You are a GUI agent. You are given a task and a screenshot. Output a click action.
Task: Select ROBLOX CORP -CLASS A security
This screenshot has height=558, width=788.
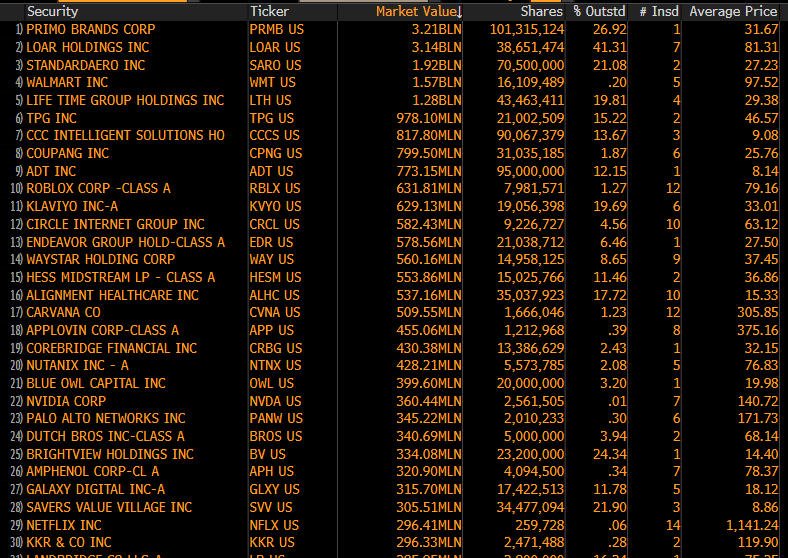98,189
